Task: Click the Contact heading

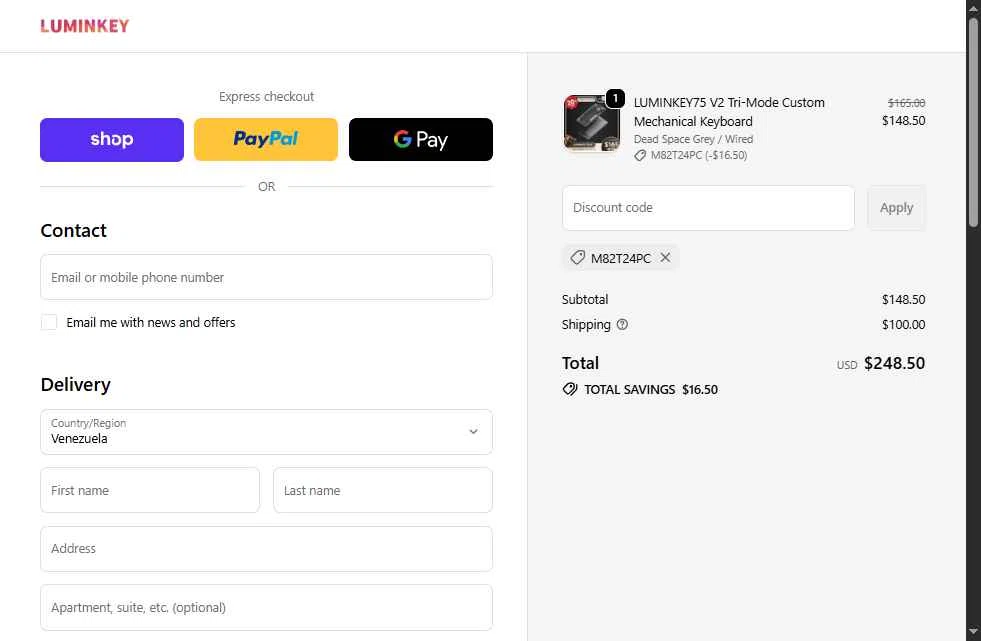Action: 74,231
